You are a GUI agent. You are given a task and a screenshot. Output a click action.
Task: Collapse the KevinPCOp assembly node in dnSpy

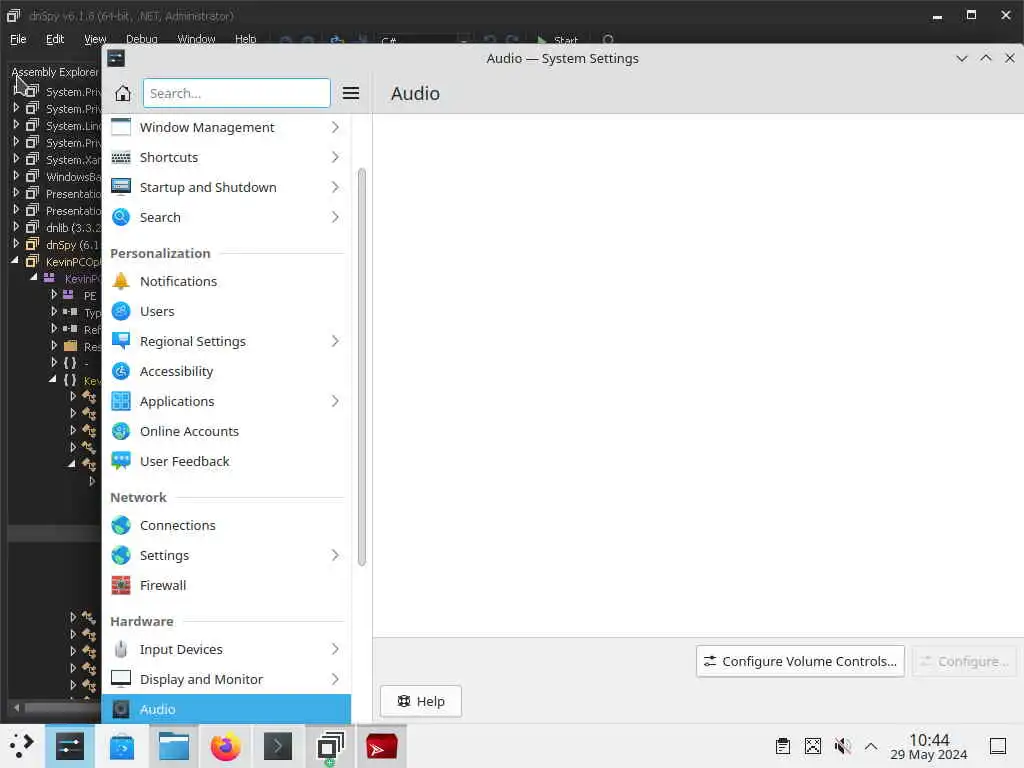pos(15,261)
